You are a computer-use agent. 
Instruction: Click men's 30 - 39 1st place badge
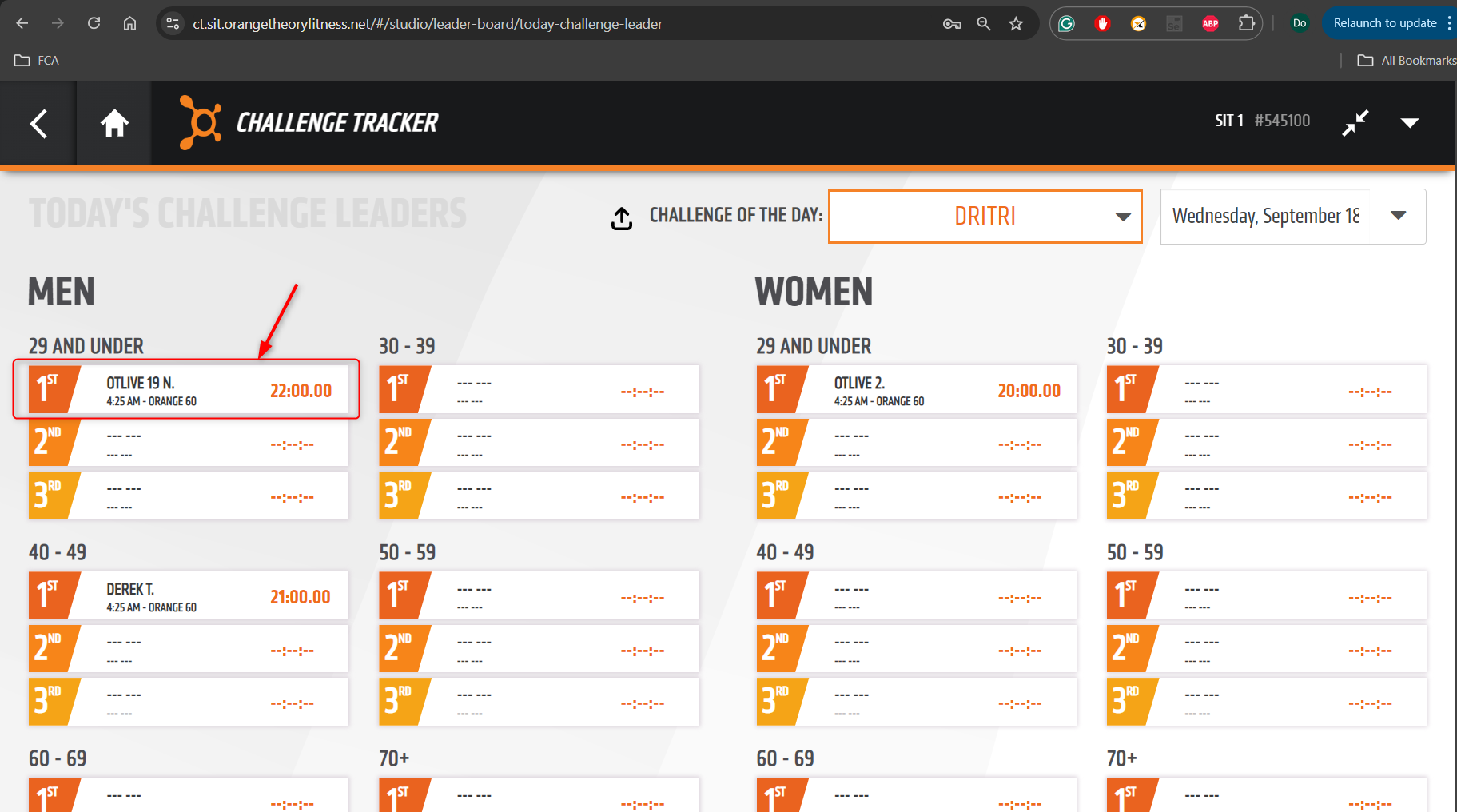click(402, 389)
